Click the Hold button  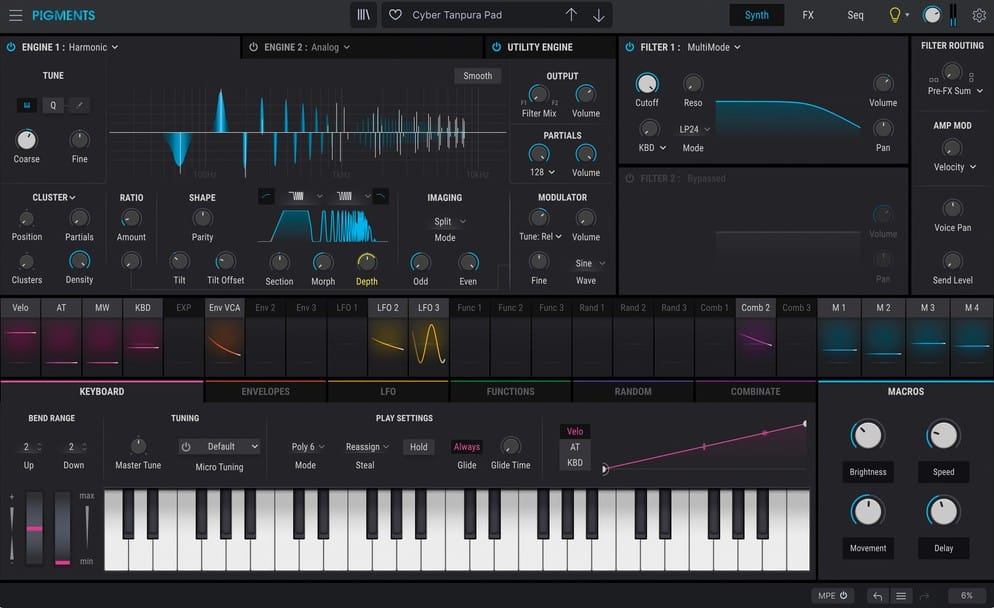click(x=418, y=447)
